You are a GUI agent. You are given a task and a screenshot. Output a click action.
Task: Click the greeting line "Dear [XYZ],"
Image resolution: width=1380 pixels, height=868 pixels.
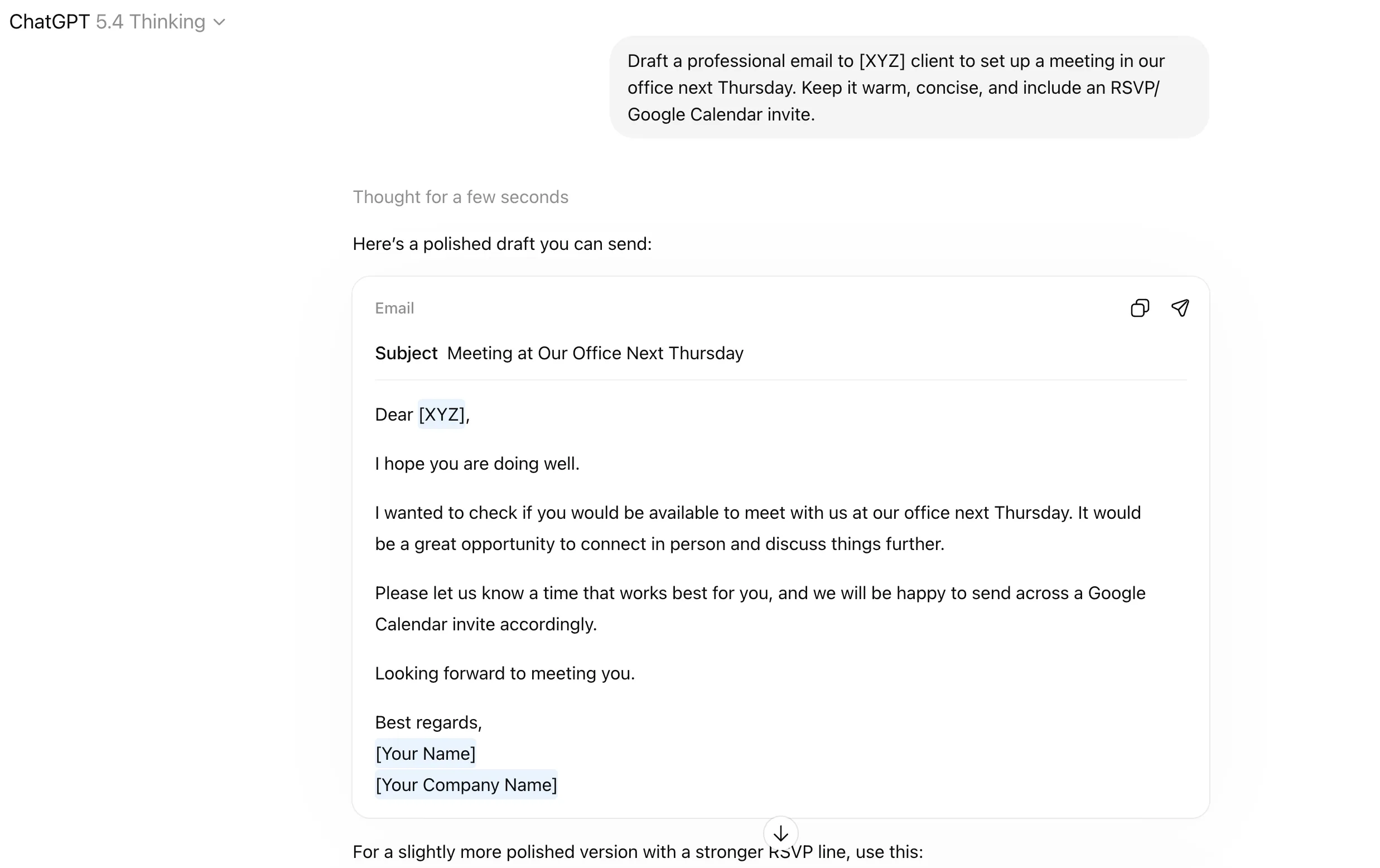[x=421, y=414]
